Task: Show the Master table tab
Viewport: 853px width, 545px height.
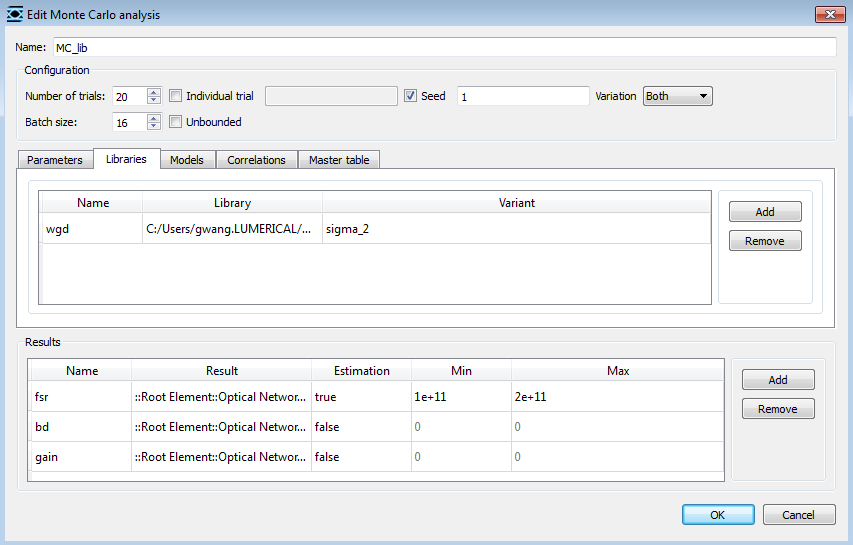Action: [339, 160]
